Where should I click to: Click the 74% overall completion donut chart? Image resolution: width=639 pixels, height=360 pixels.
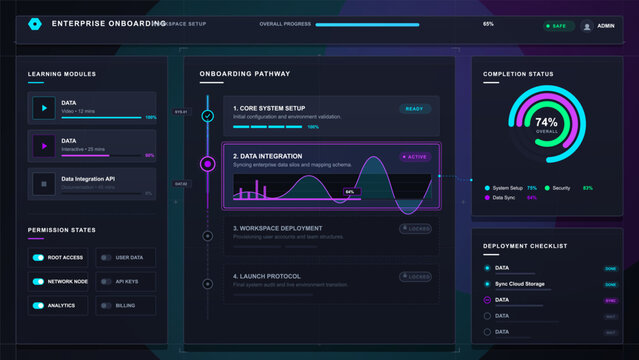pos(547,124)
